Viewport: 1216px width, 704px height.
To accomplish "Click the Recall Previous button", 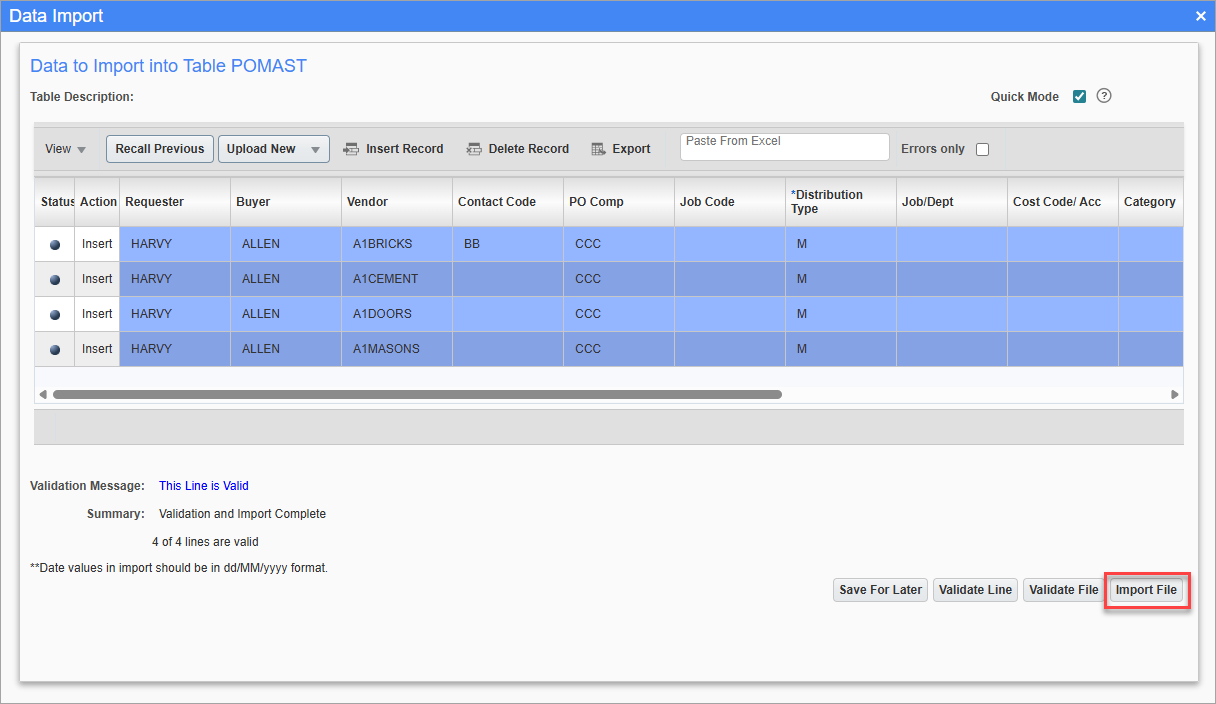I will [159, 148].
